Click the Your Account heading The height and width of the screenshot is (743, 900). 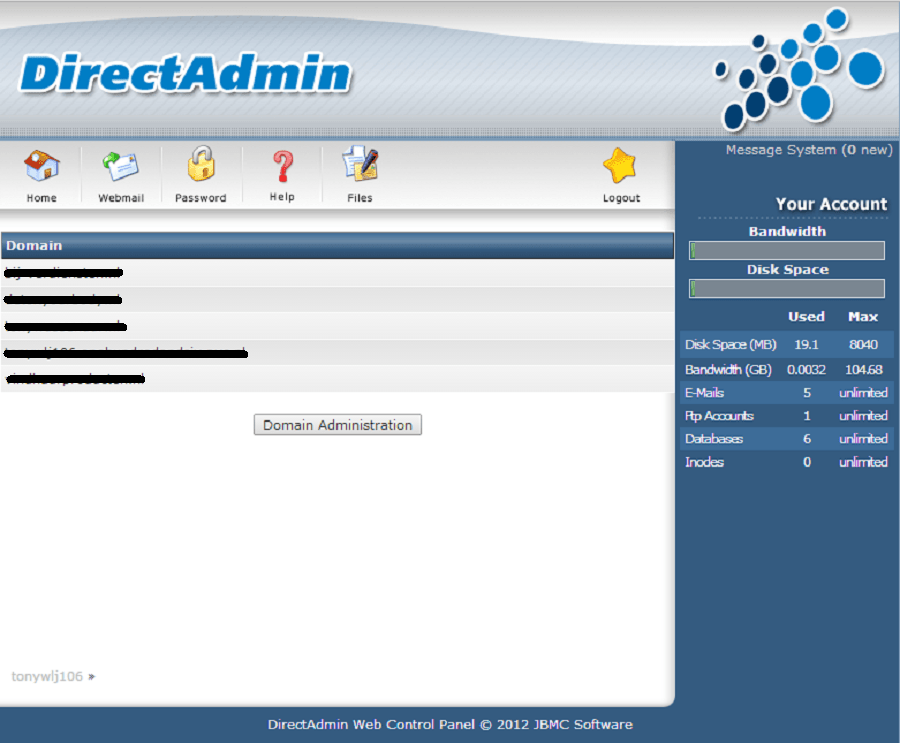click(831, 204)
